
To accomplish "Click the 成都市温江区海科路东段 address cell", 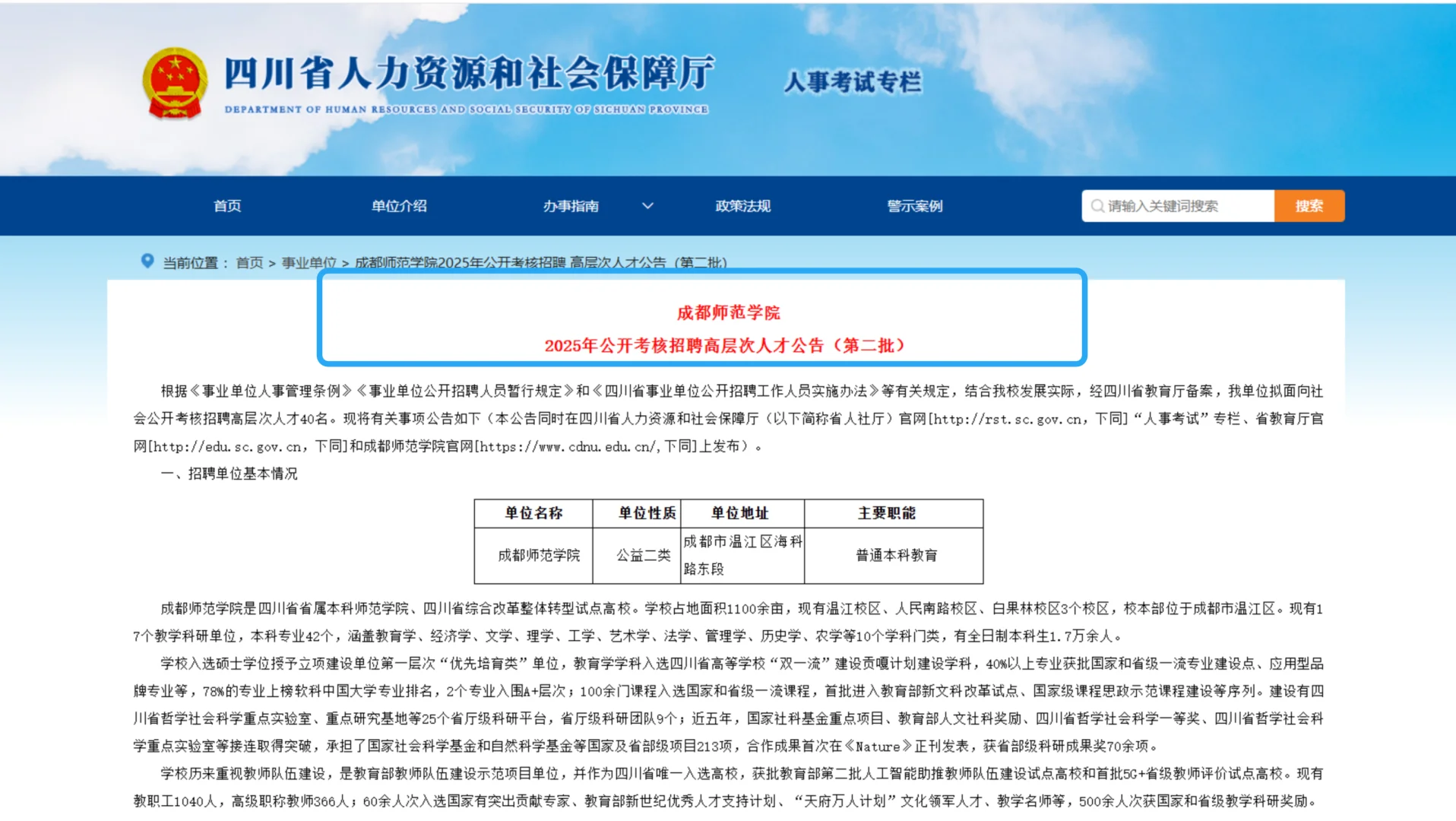I will (742, 555).
